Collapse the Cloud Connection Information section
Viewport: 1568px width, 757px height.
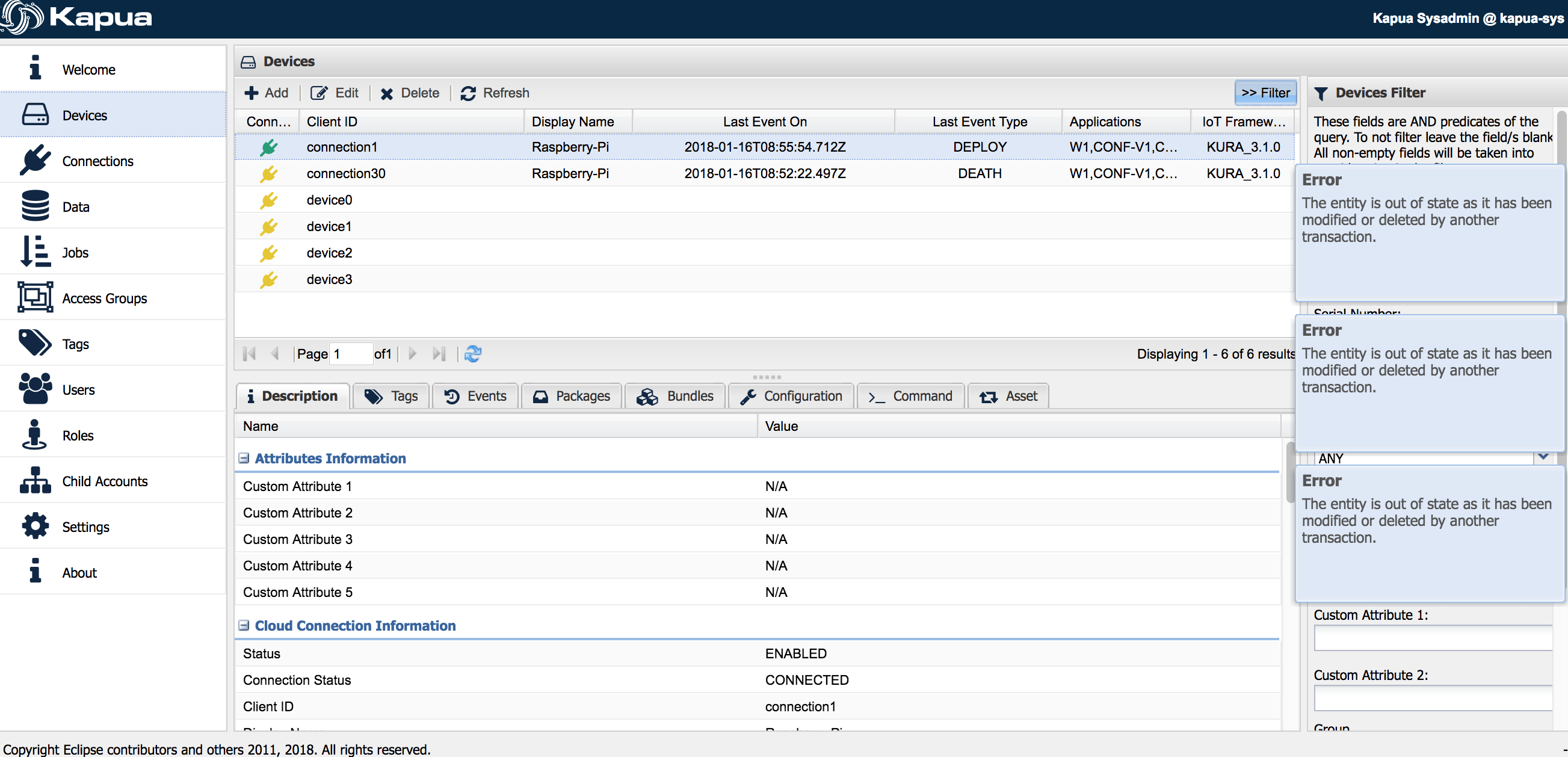pyautogui.click(x=244, y=626)
